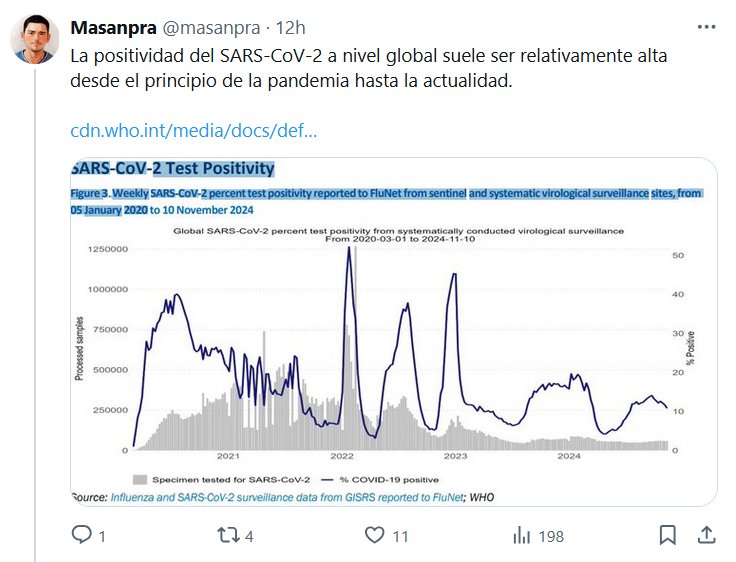Open view analytics bar chart icon

522,536
